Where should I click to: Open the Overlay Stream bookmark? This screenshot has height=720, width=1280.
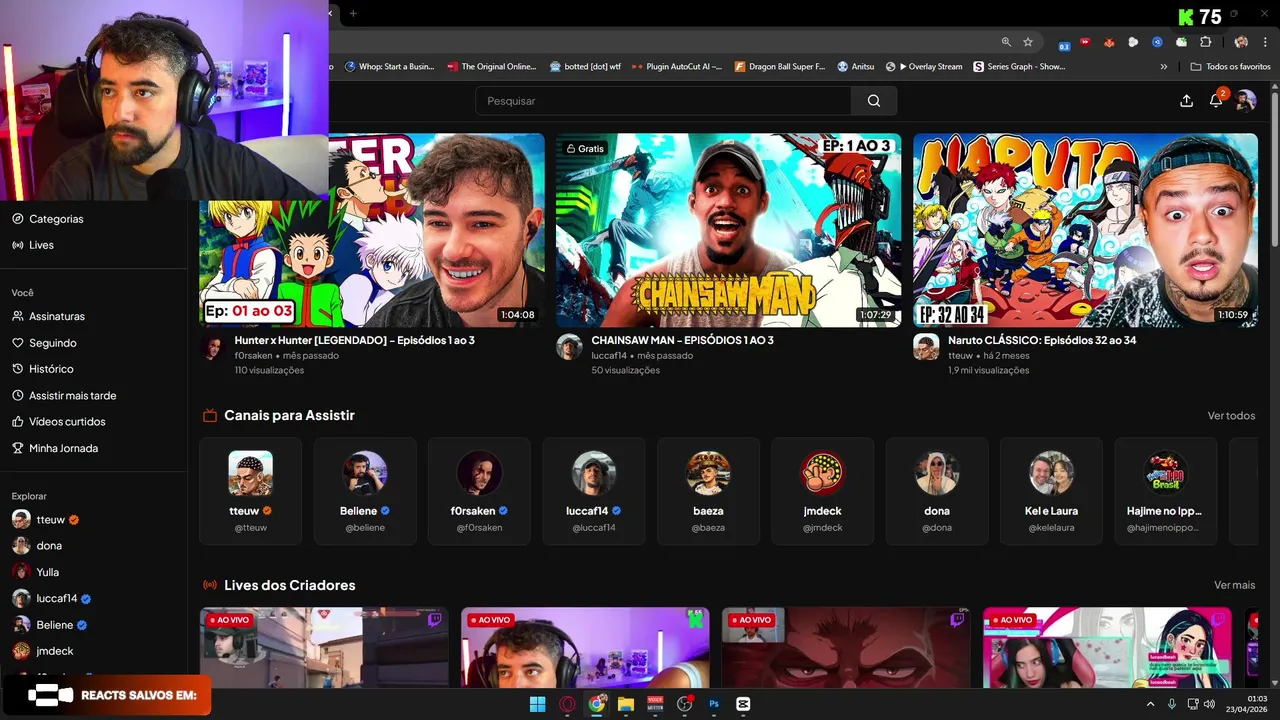coord(924,67)
